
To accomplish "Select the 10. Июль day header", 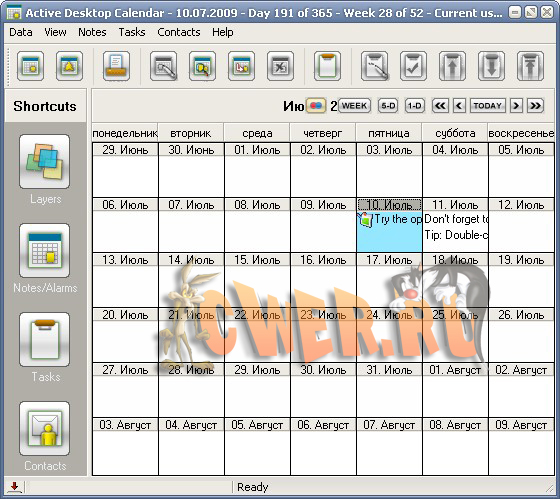I will pos(389,205).
